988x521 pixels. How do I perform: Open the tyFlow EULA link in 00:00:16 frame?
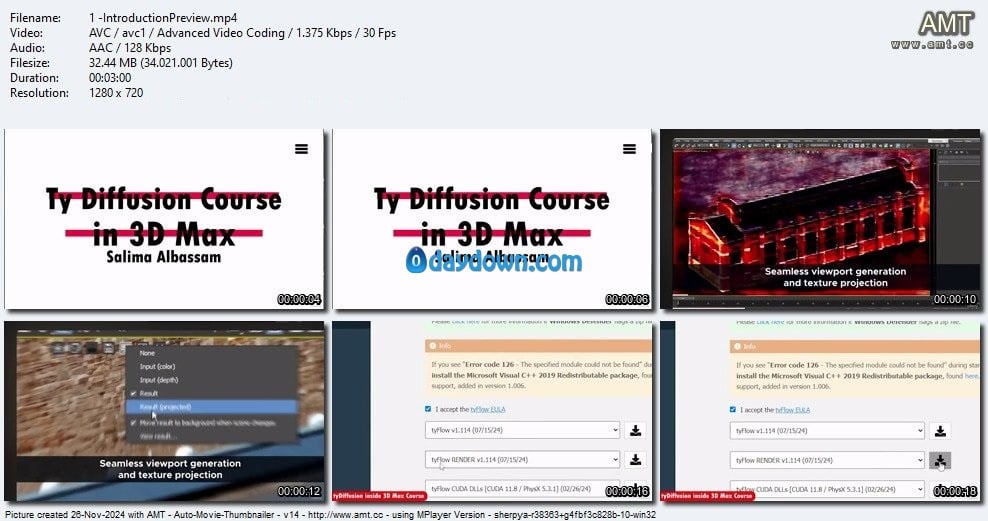(488, 409)
